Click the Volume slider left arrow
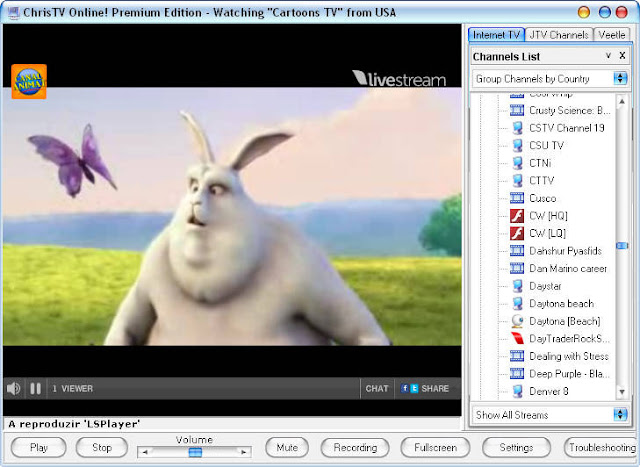 (x=144, y=452)
